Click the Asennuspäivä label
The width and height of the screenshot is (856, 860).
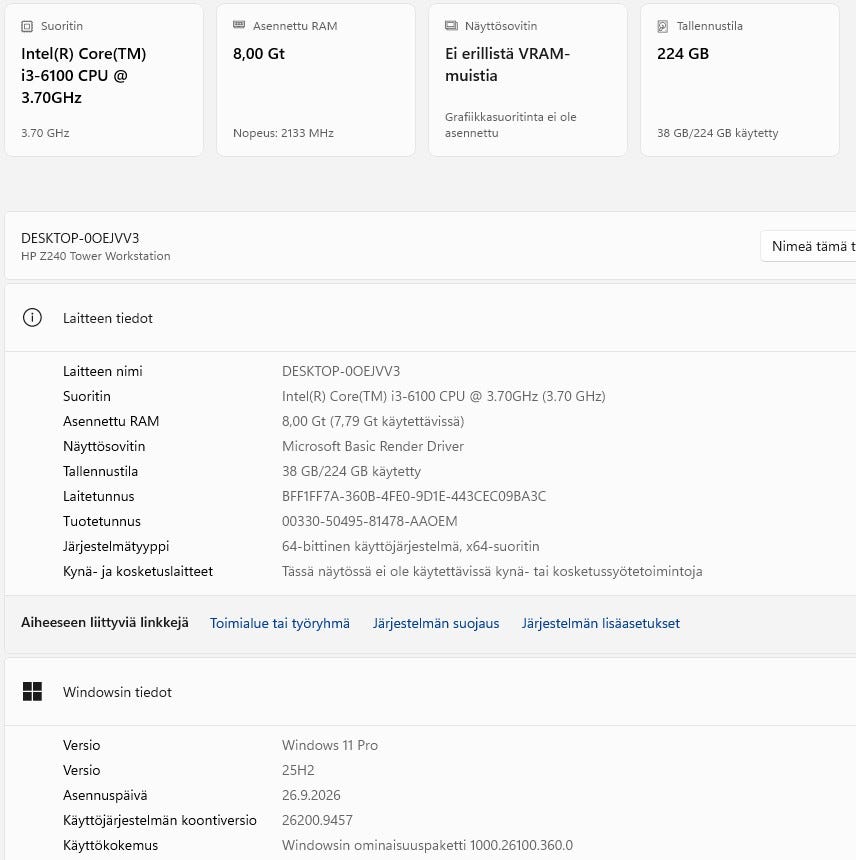click(x=105, y=795)
